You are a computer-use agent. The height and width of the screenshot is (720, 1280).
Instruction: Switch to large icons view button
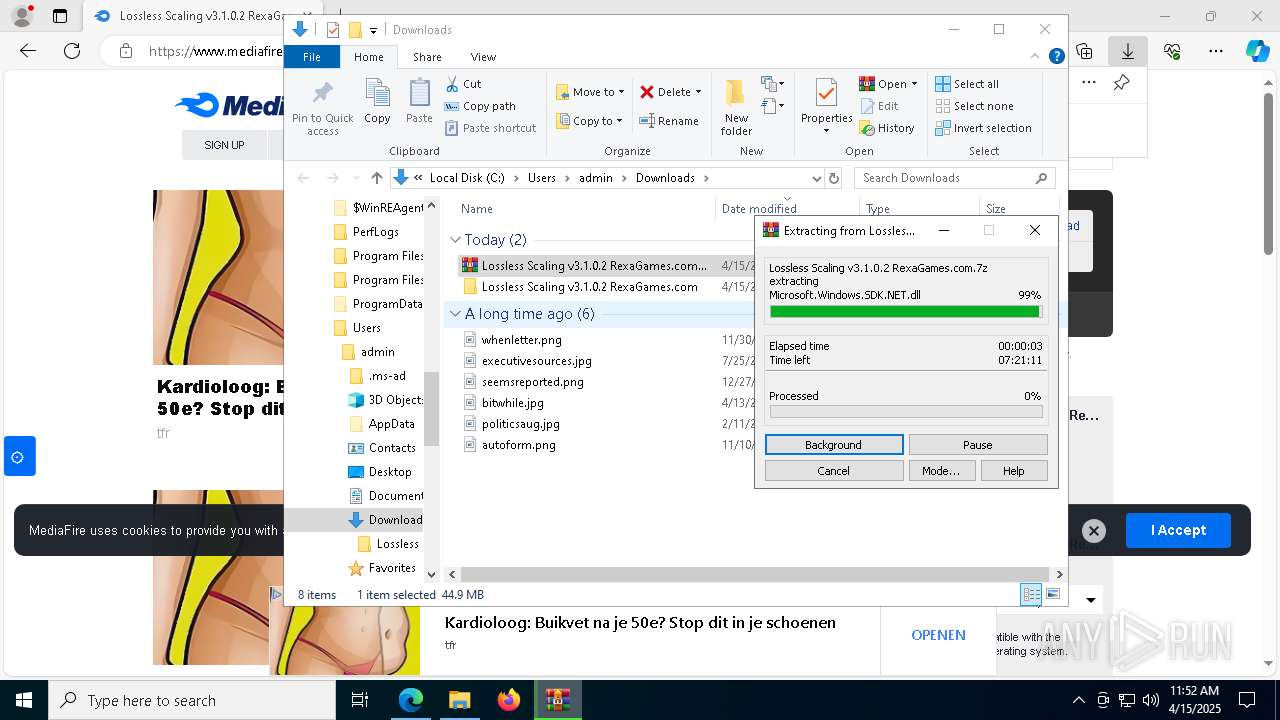[x=1053, y=594]
